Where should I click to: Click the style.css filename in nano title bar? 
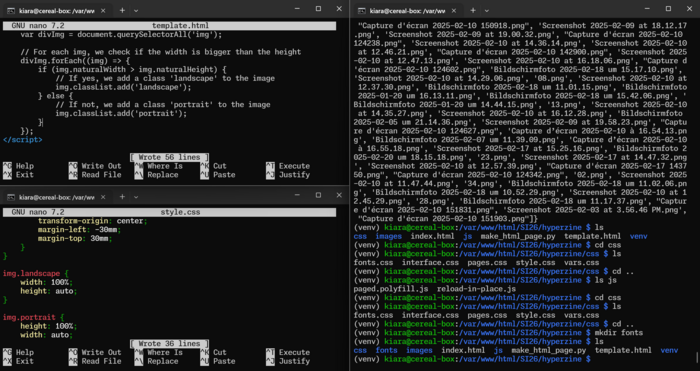tap(180, 213)
